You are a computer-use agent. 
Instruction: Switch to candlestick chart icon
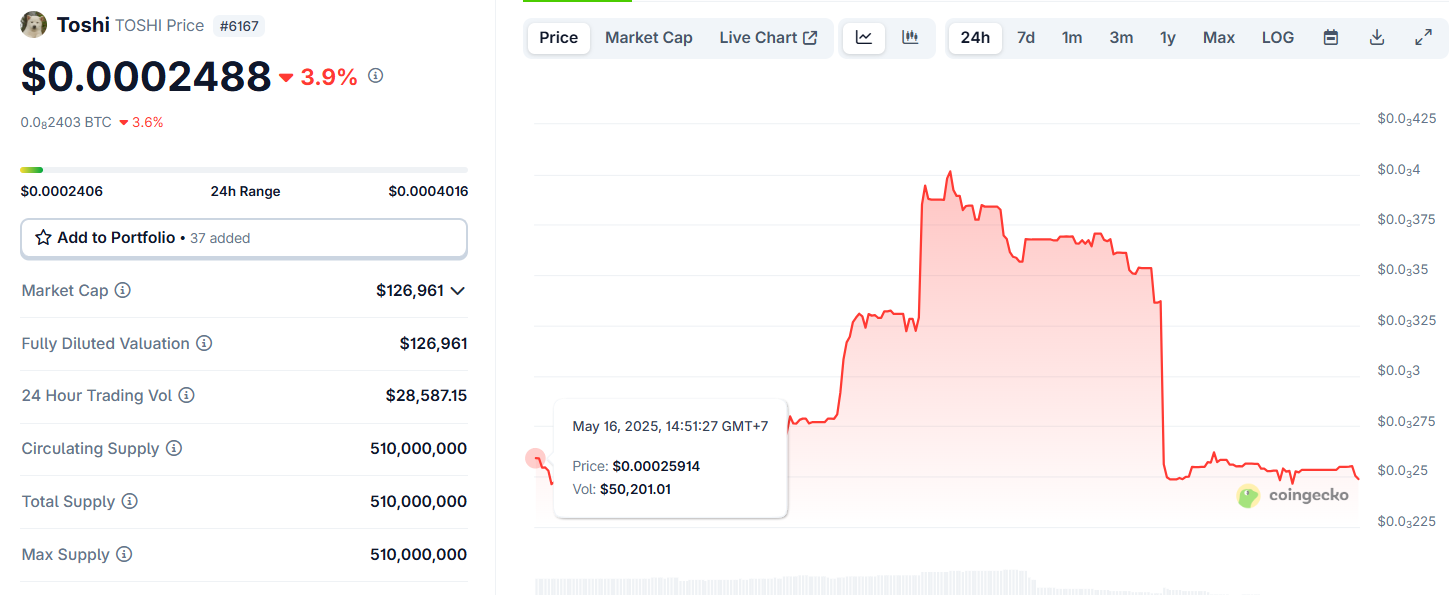pyautogui.click(x=910, y=38)
